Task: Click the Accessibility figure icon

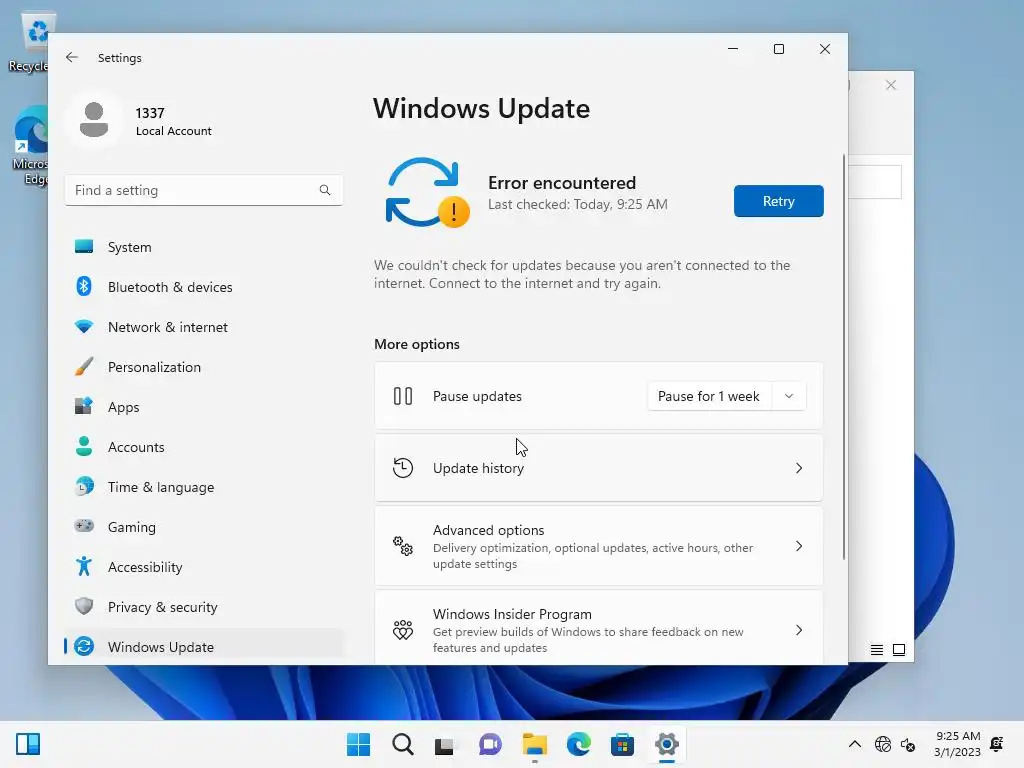Action: point(84,566)
